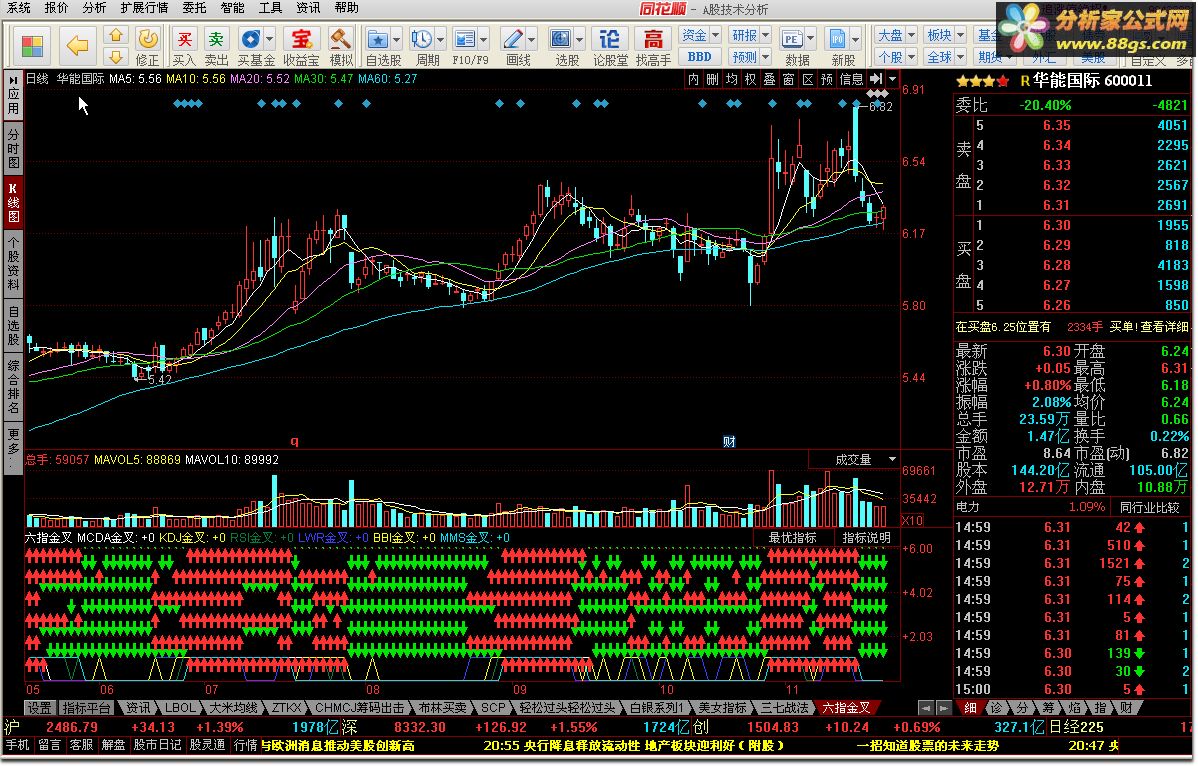
Task: Click the chart jump-to-end arrow icon
Action: coord(876,79)
